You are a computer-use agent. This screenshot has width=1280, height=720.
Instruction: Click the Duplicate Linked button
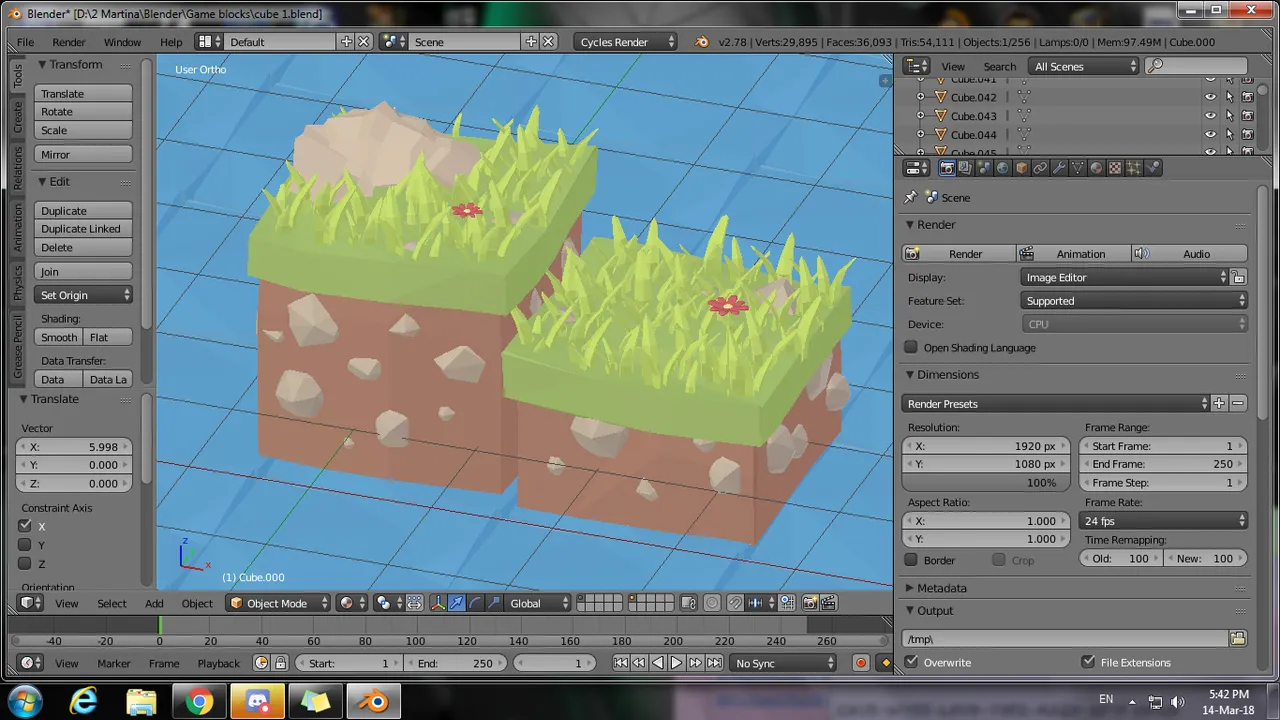pyautogui.click(x=84, y=229)
